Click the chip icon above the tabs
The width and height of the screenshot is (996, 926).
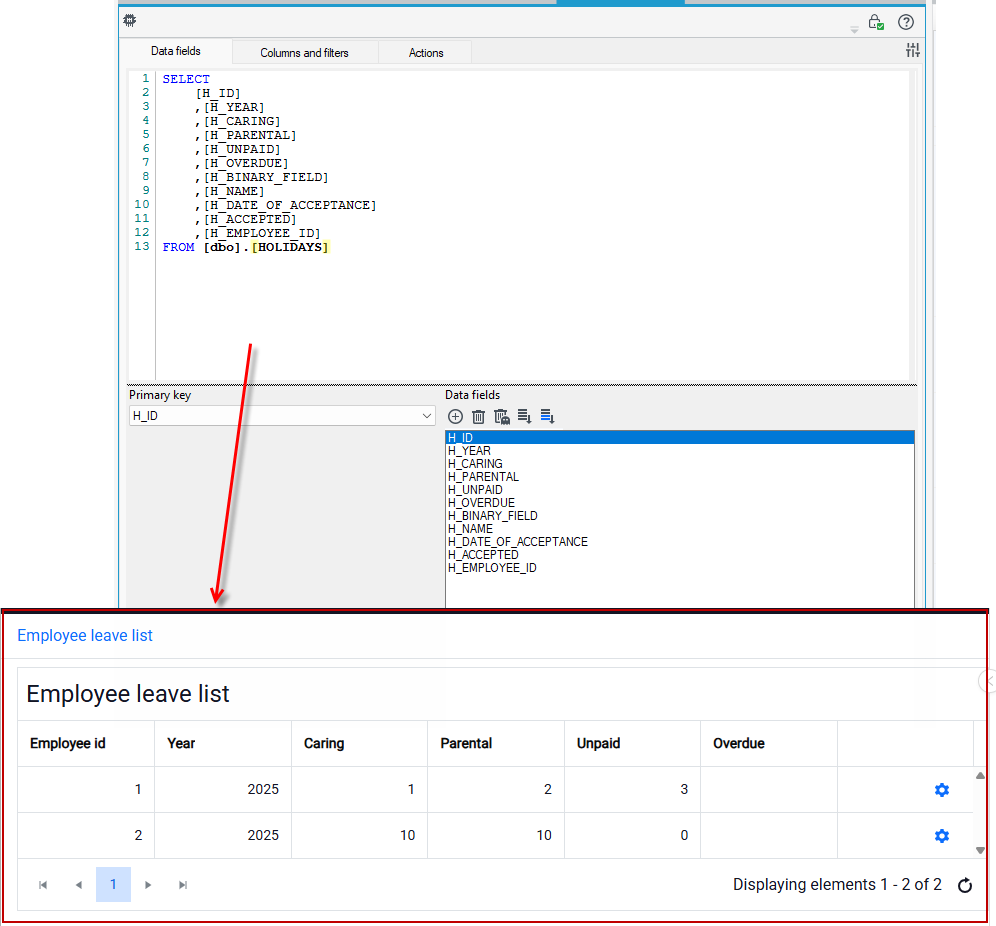click(x=130, y=20)
